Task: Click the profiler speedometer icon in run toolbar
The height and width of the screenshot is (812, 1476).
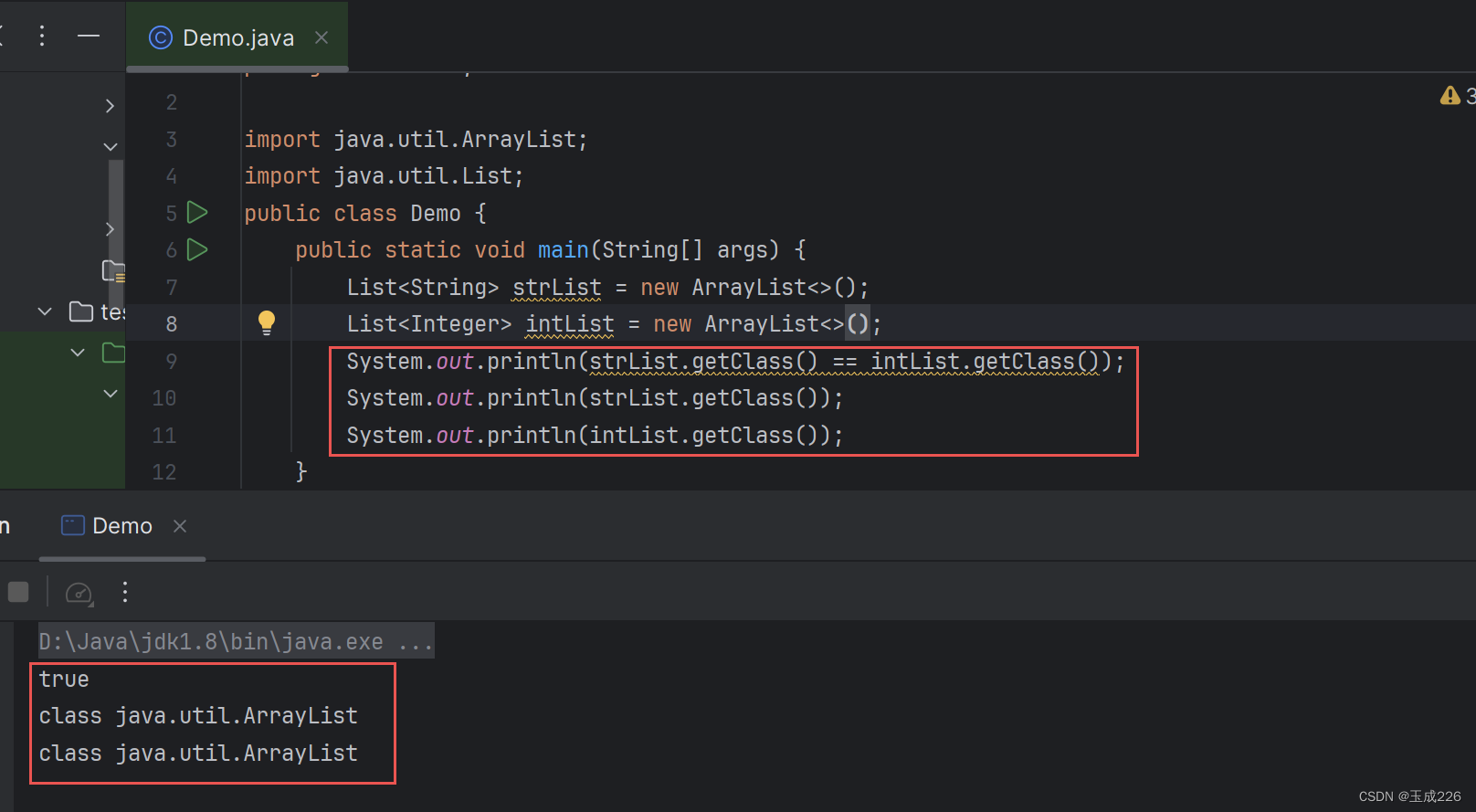Action: click(x=79, y=593)
